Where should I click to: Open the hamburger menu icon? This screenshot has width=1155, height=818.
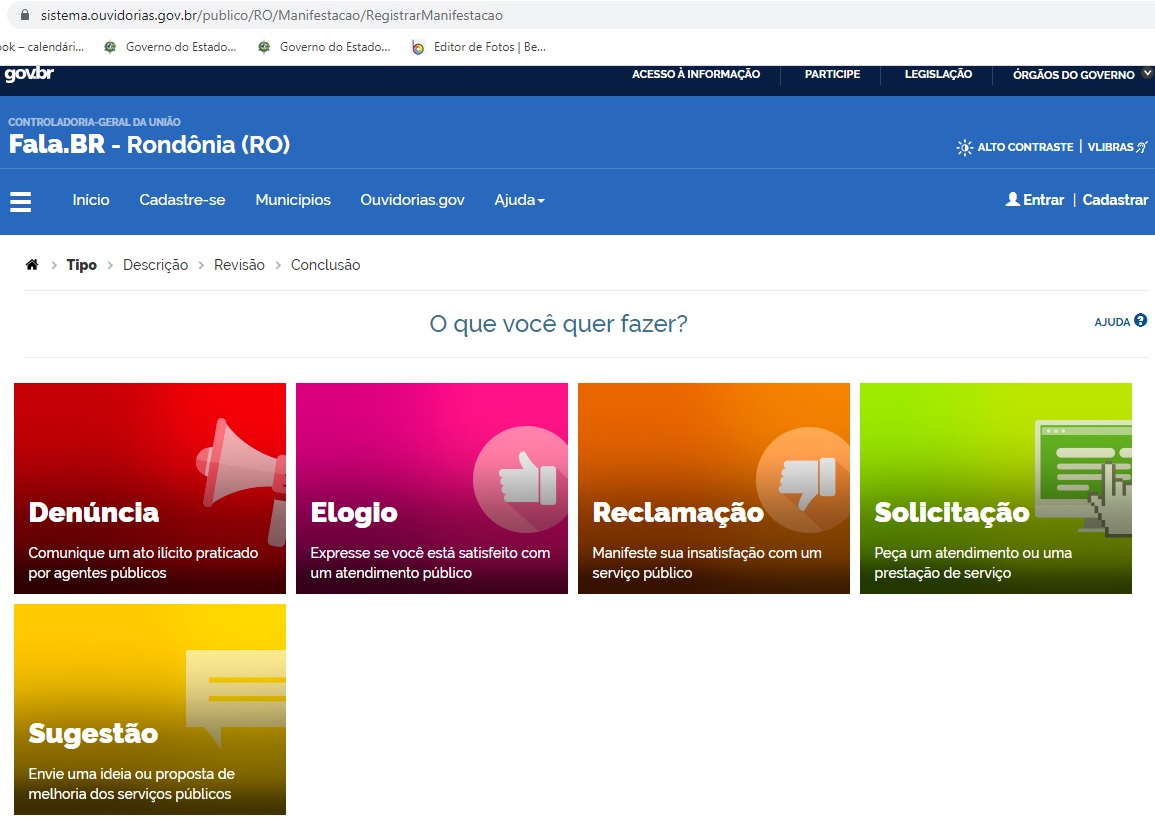point(21,201)
